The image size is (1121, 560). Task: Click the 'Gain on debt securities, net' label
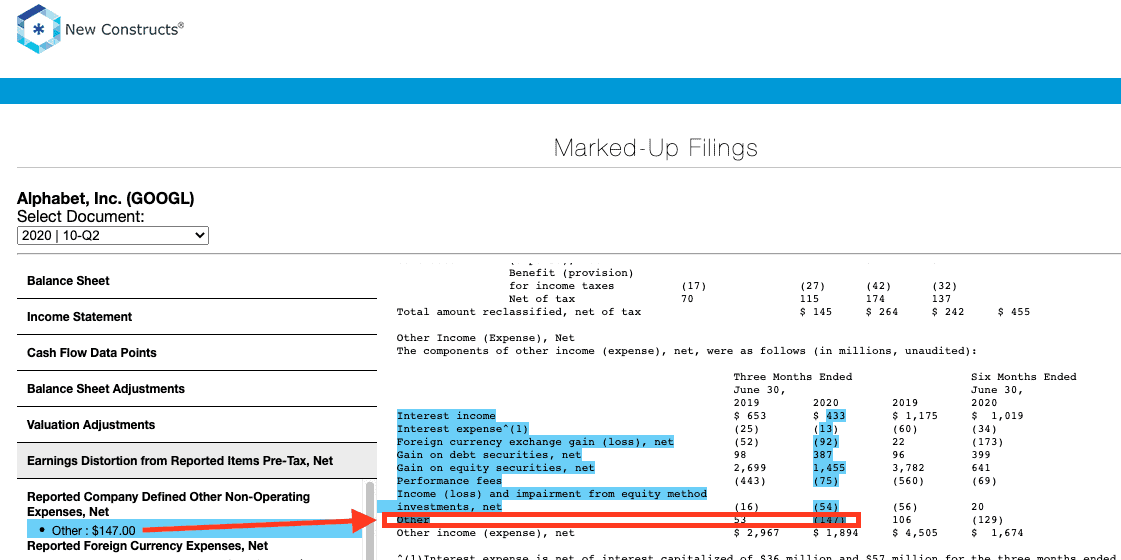[489, 455]
